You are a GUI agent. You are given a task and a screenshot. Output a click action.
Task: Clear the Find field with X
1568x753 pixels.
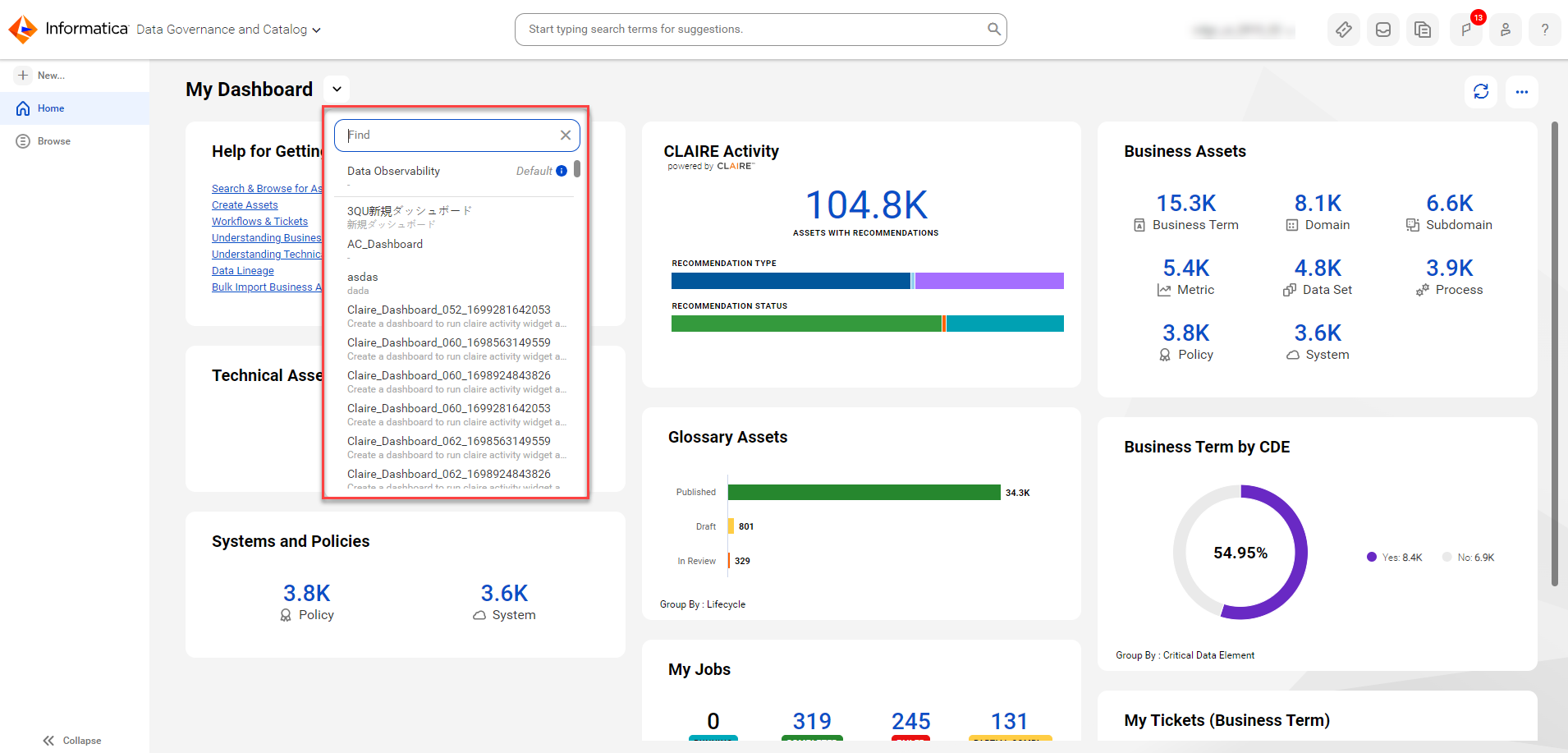(x=566, y=135)
